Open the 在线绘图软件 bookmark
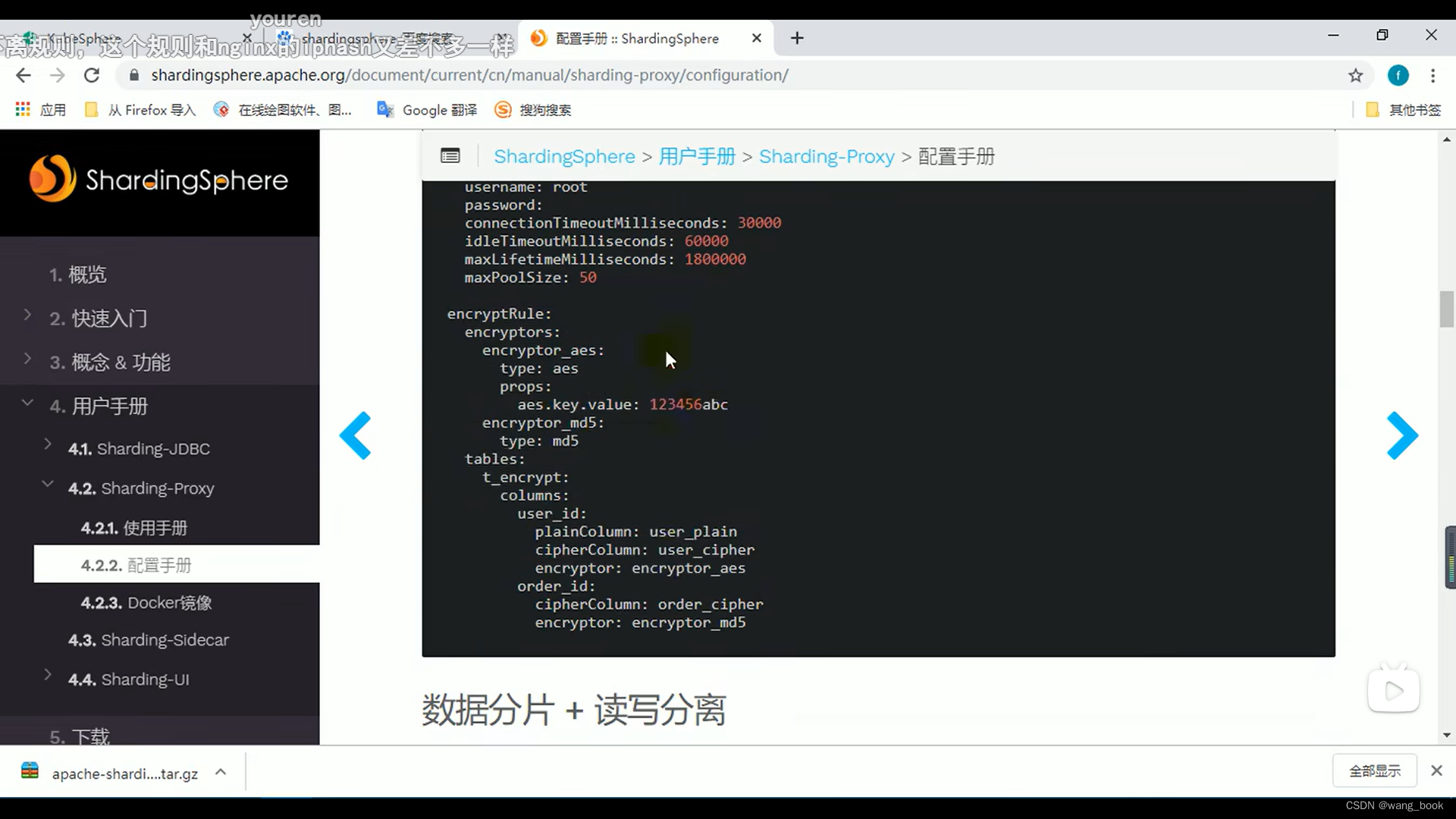This screenshot has height=819, width=1456. click(x=283, y=110)
